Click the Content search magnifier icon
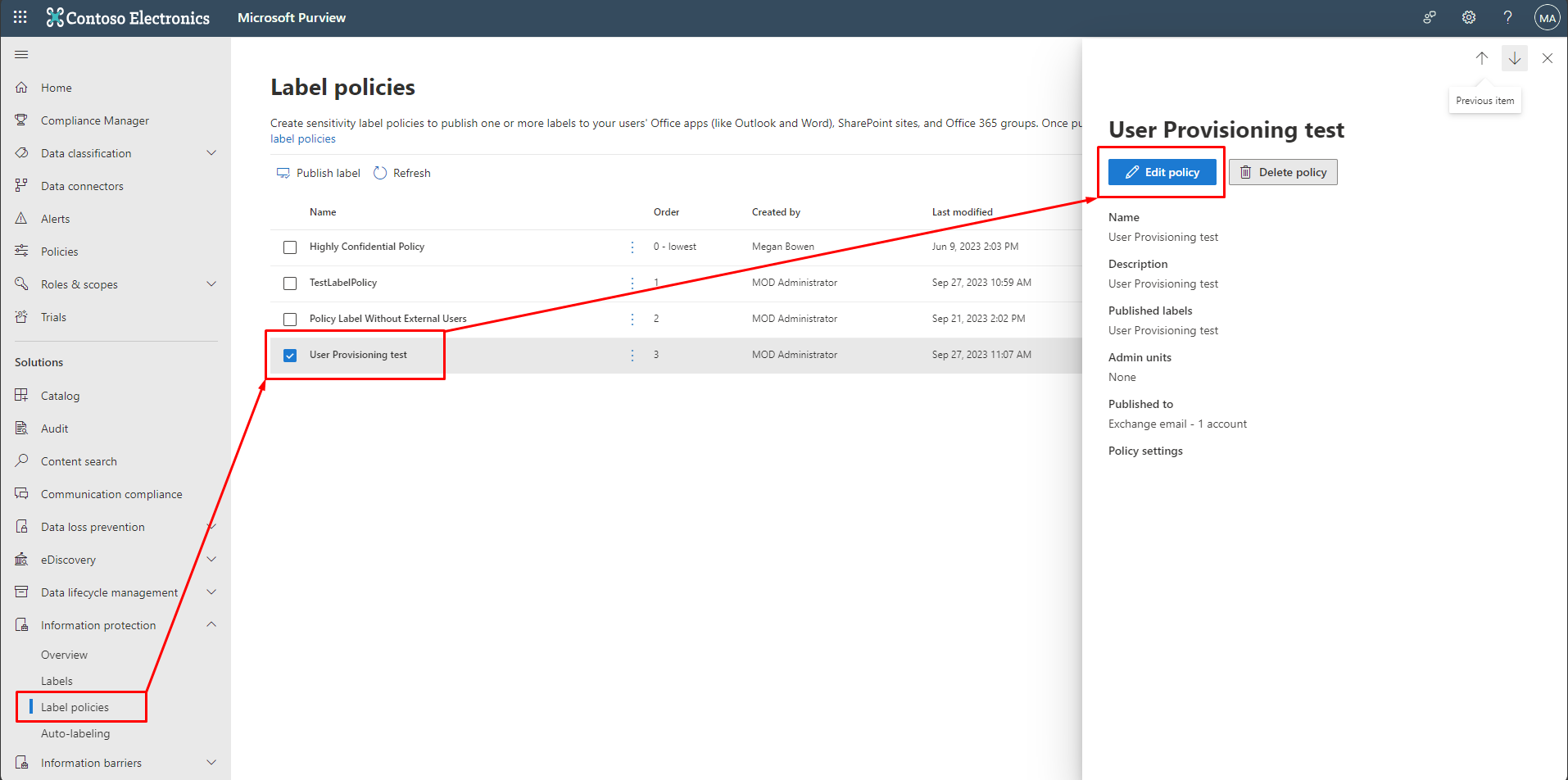 pyautogui.click(x=21, y=461)
